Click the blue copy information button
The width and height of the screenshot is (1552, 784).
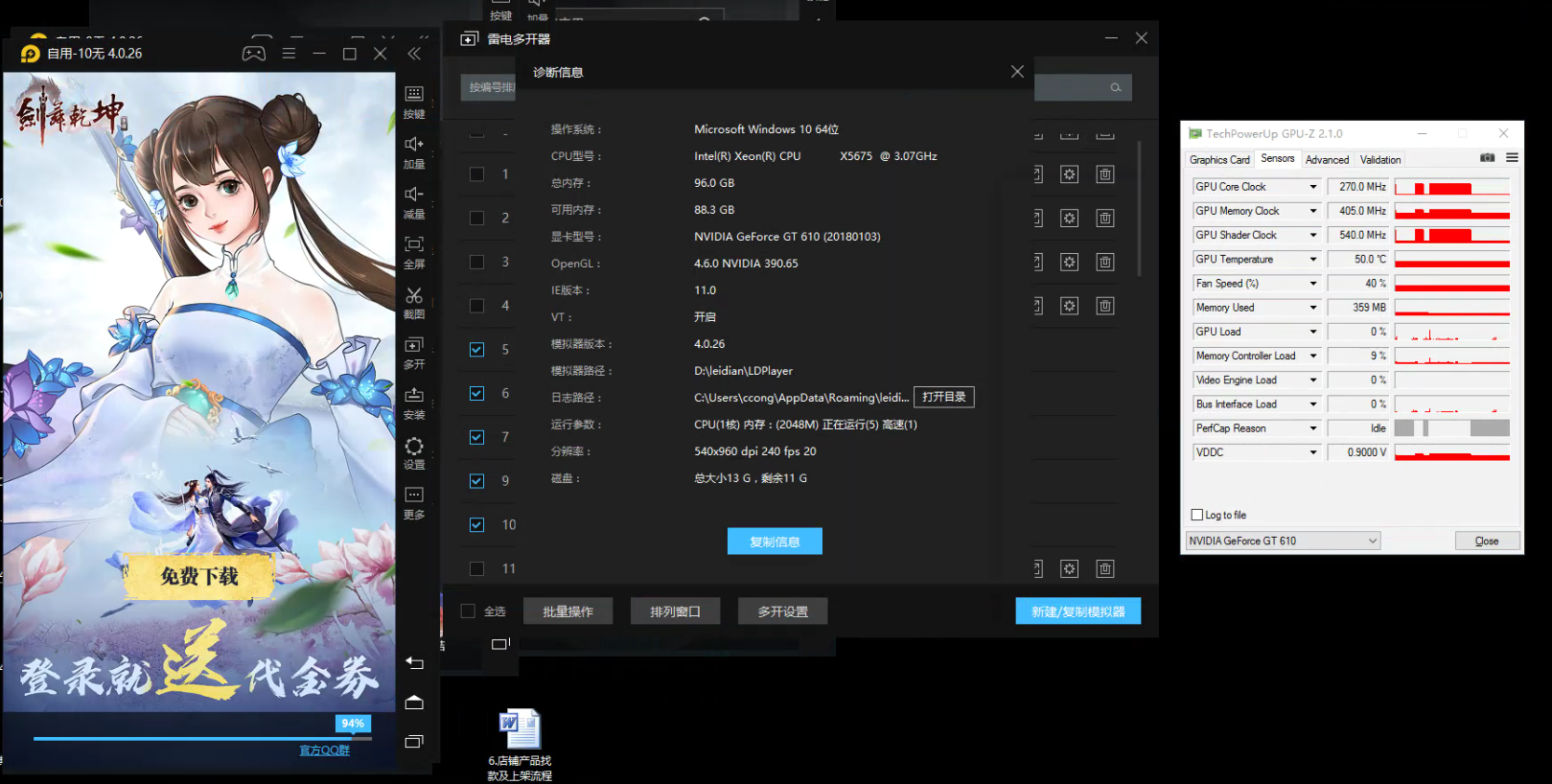click(x=775, y=542)
